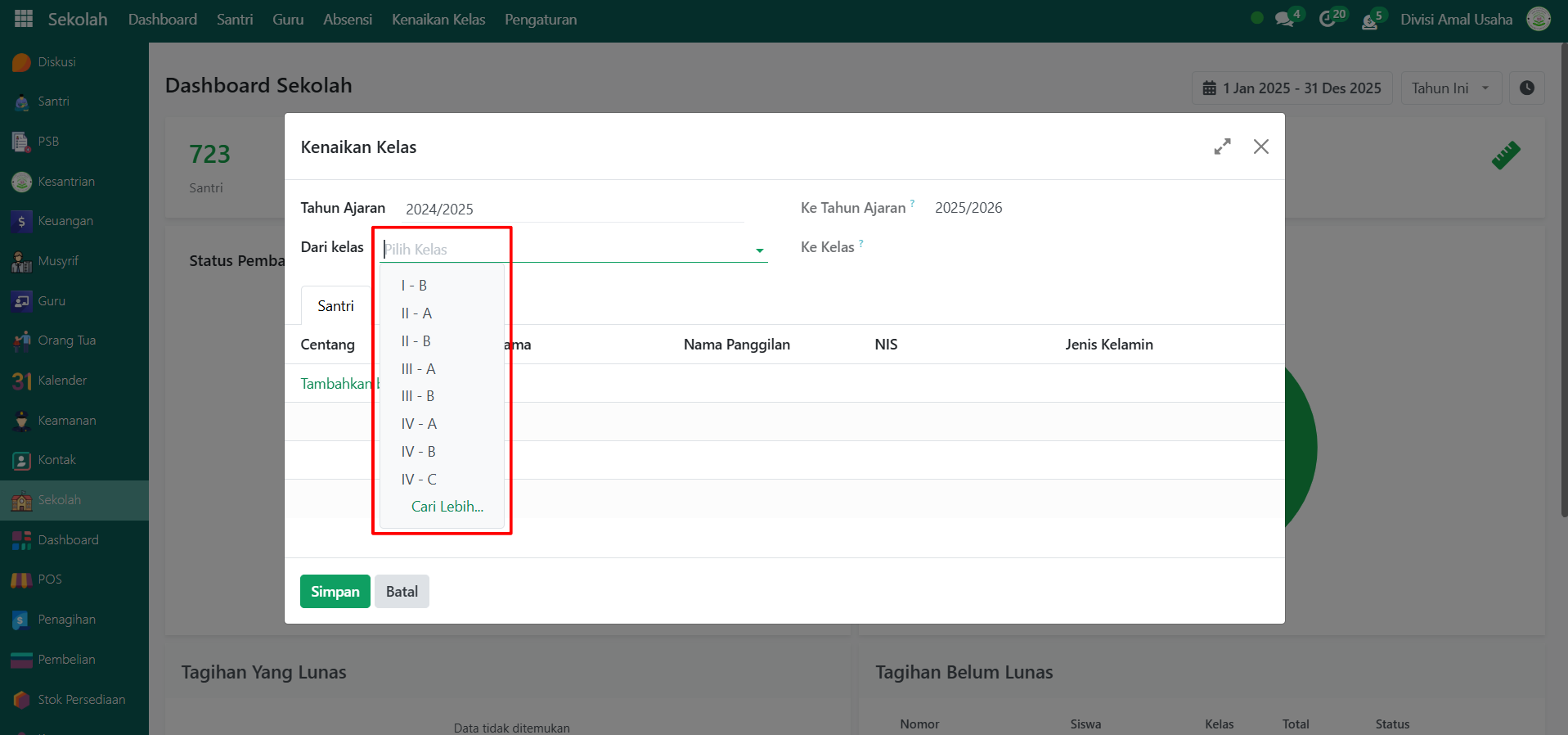Open the conversations chat icon
The image size is (1568, 735).
(1285, 19)
